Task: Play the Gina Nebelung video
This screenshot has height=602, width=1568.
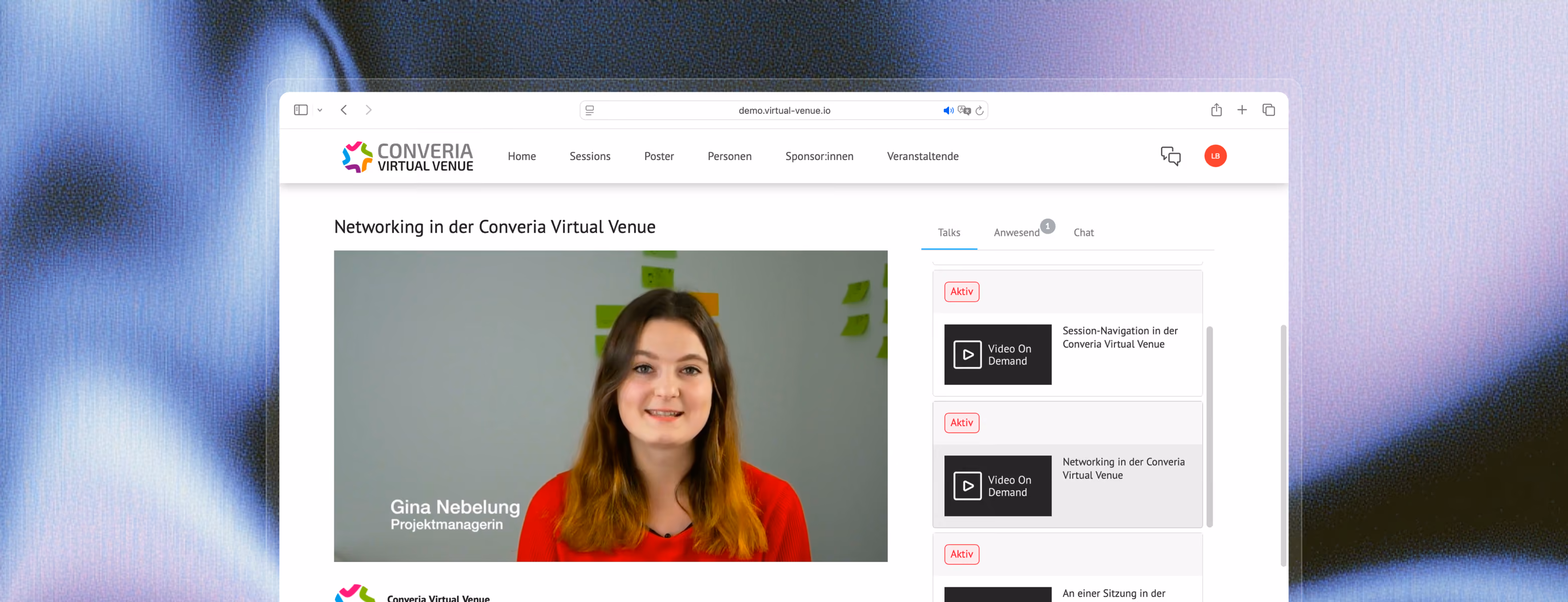Action: point(611,406)
